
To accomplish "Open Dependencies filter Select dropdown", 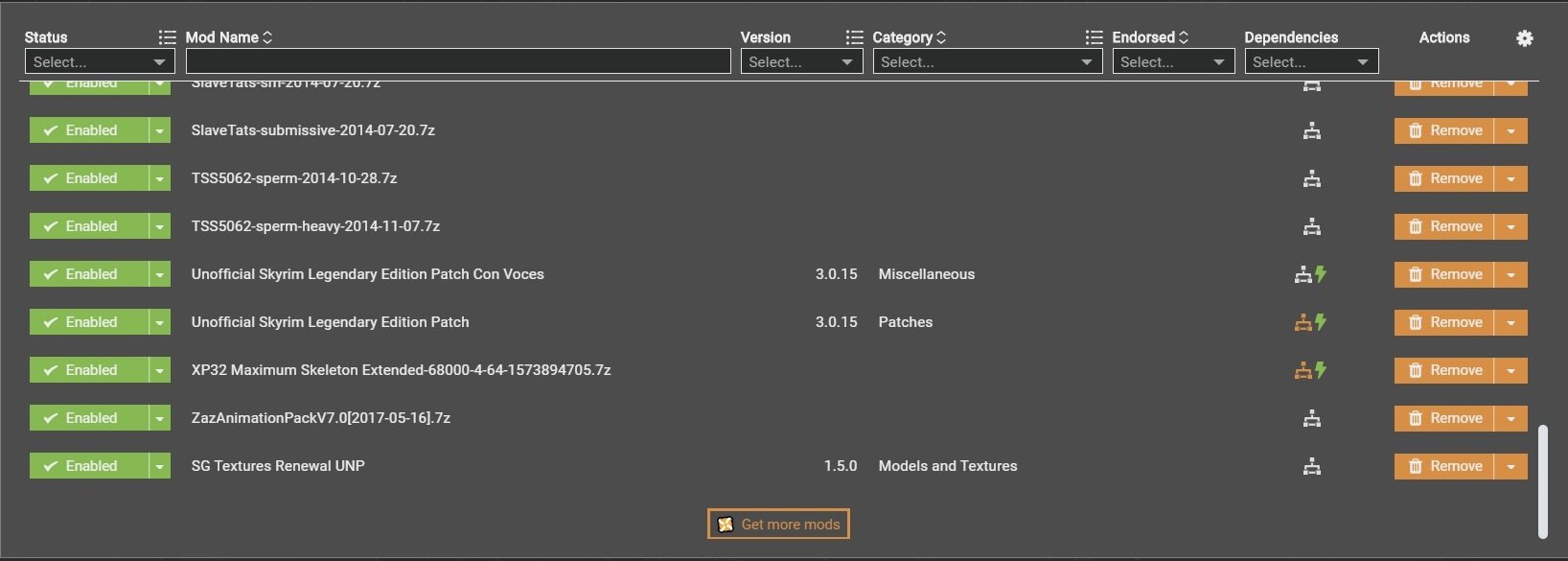I will tap(1311, 61).
